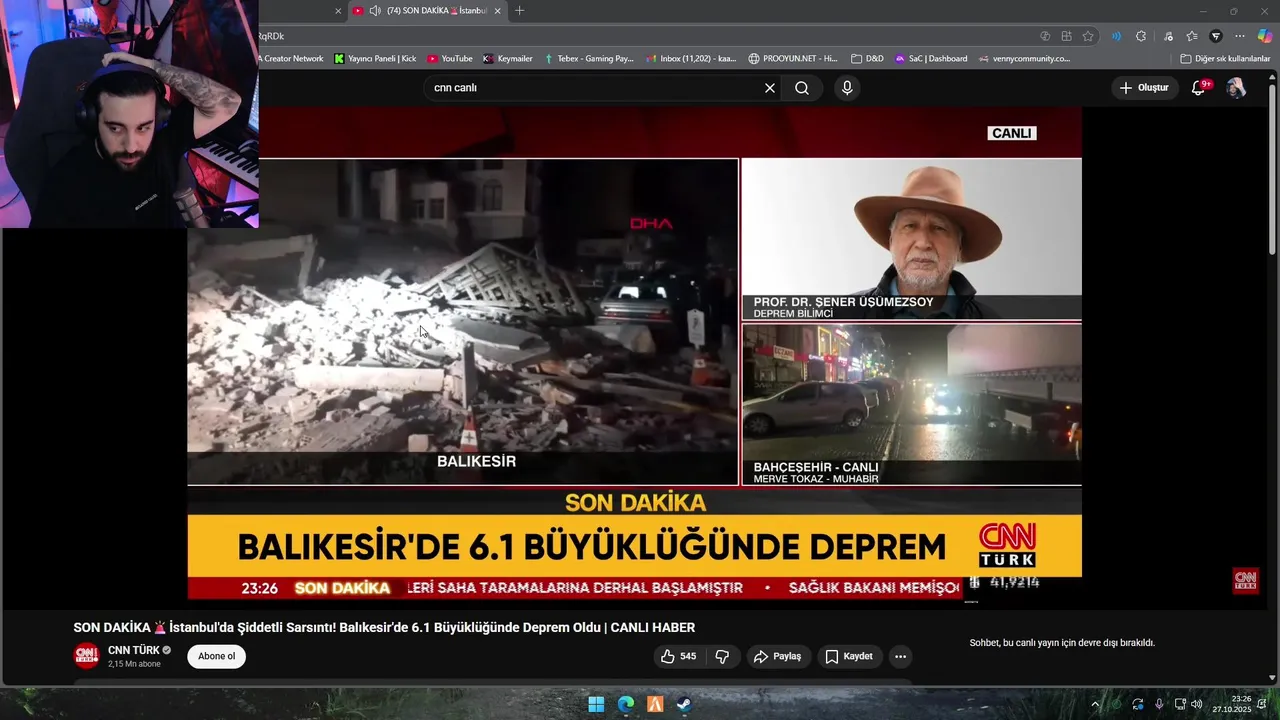Open the notification center bell in tray
Viewport: 1280px width, 720px height.
click(x=1262, y=704)
